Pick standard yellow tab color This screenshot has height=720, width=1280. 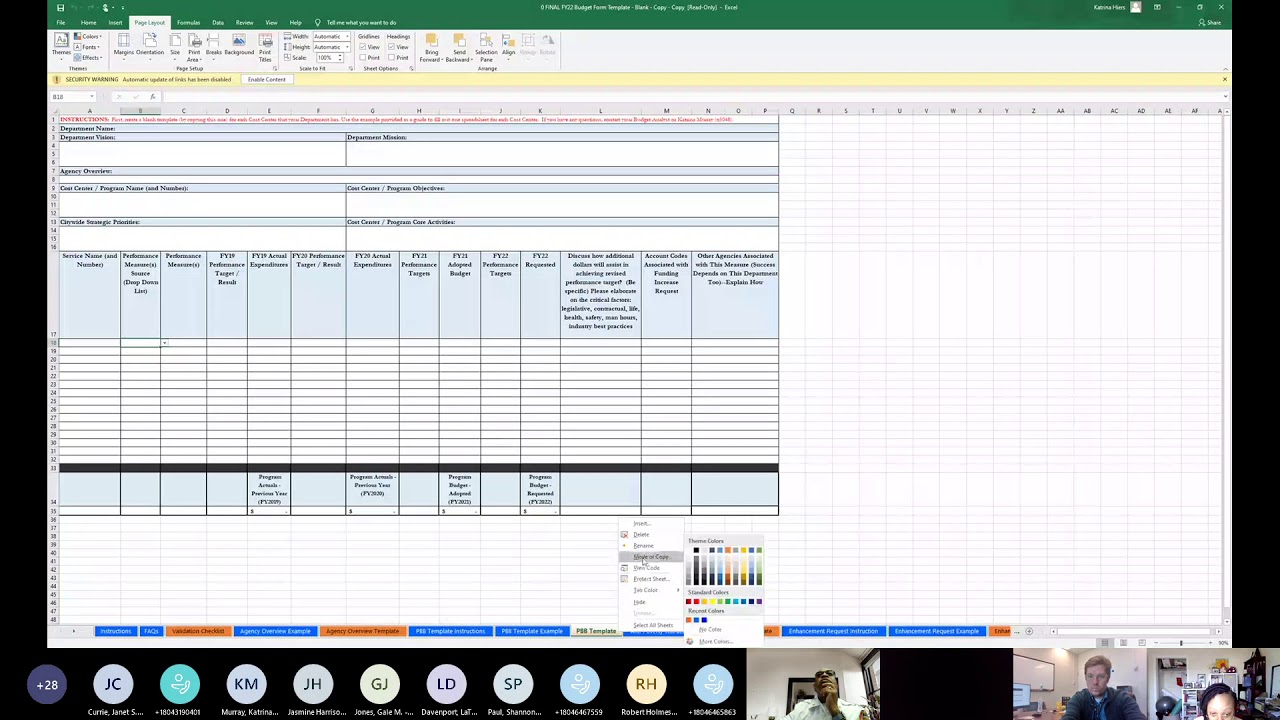tap(712, 602)
